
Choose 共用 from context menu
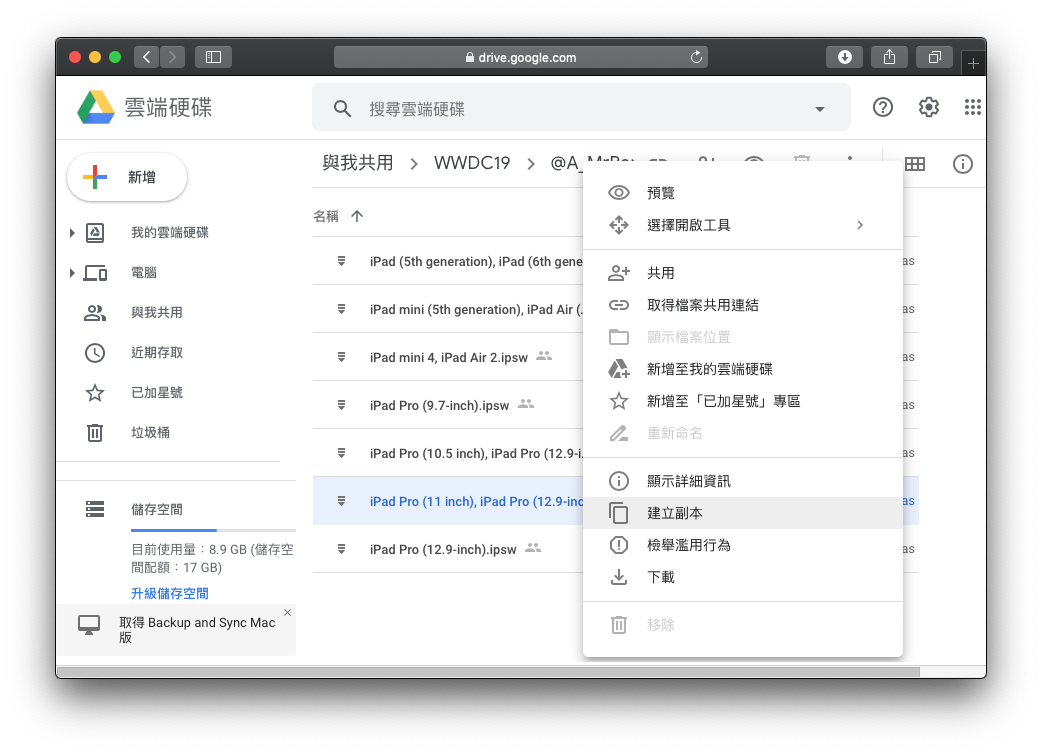click(x=742, y=273)
